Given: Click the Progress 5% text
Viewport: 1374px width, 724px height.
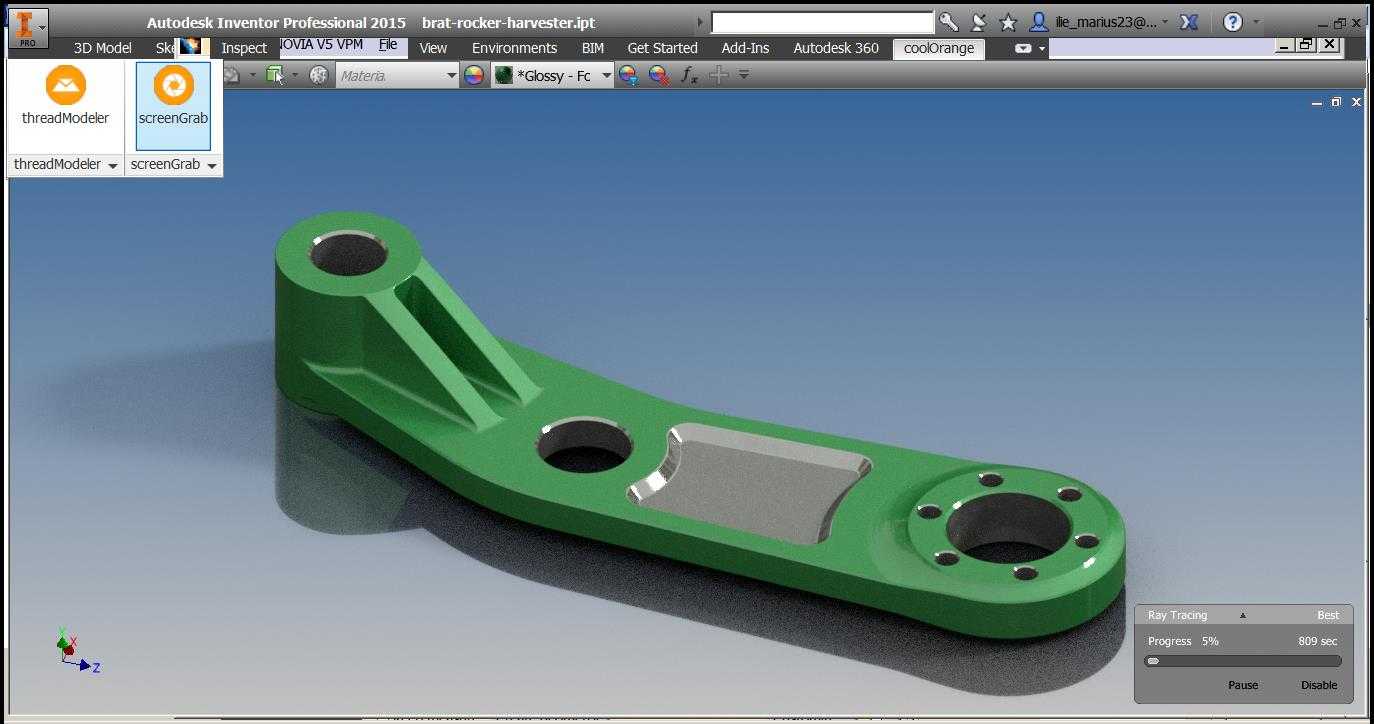Looking at the screenshot, I should (x=1183, y=641).
